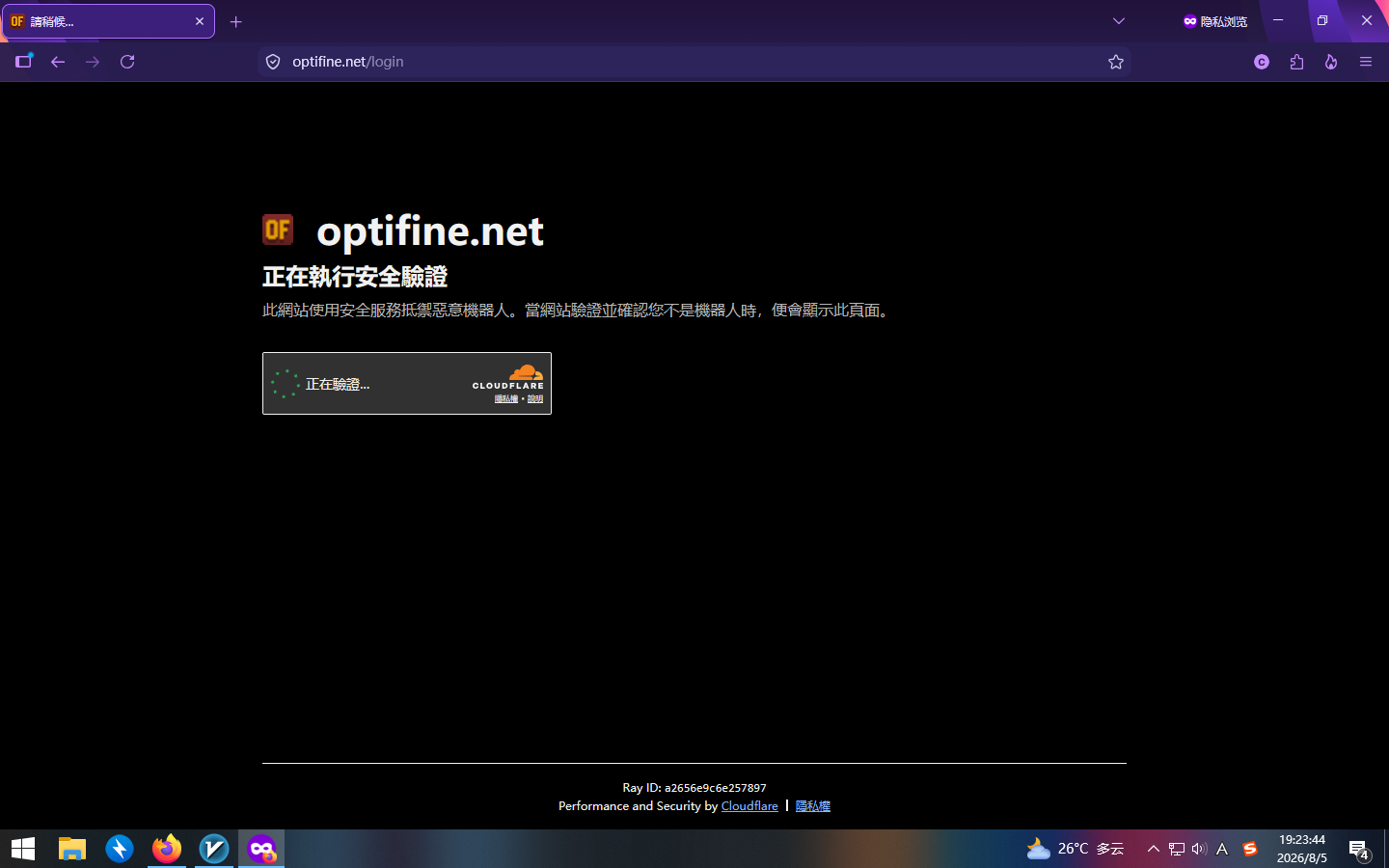Open a new tab with plus button
The width and height of the screenshot is (1389, 868).
[x=235, y=21]
